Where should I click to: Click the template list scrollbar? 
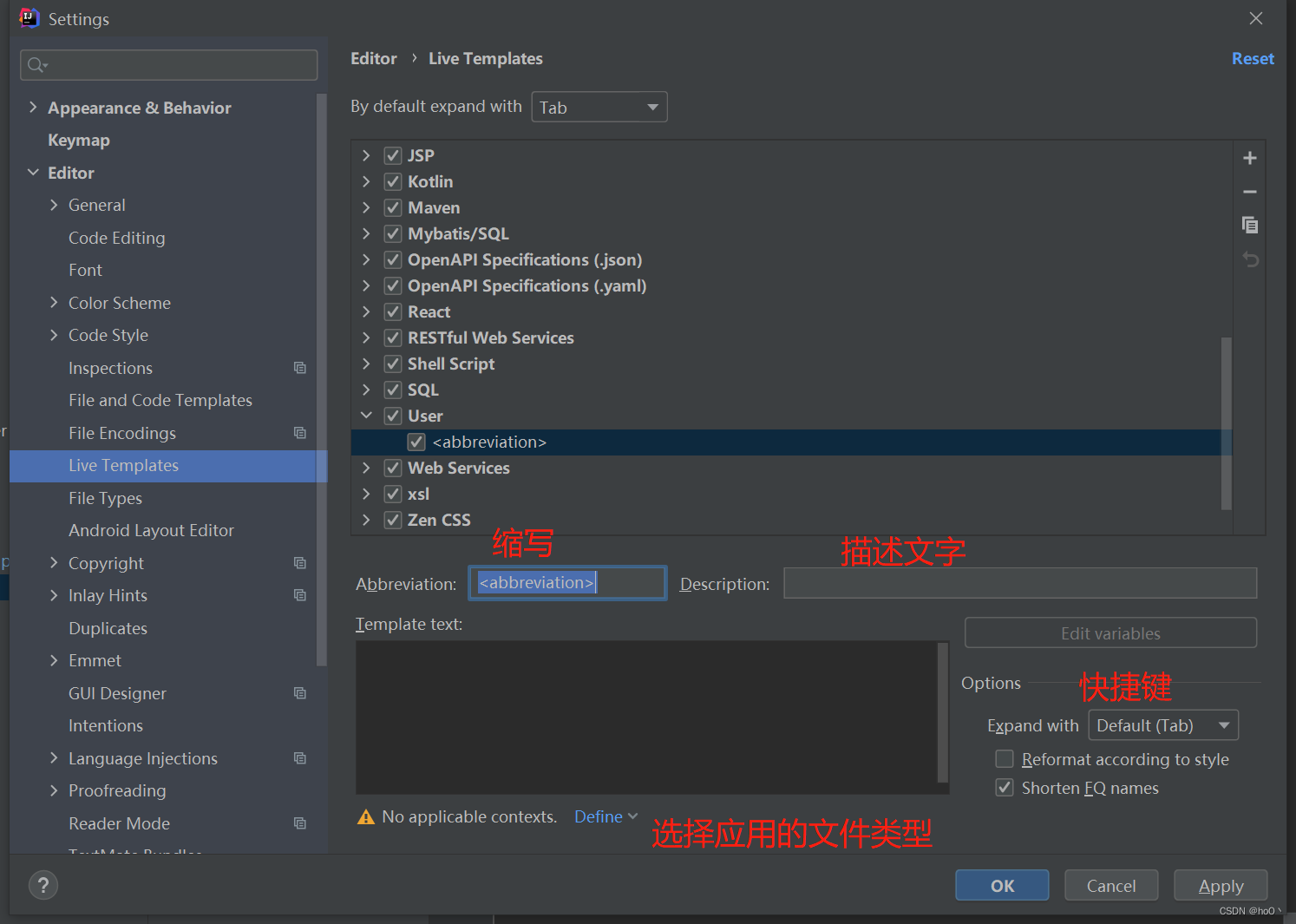(x=1226, y=423)
